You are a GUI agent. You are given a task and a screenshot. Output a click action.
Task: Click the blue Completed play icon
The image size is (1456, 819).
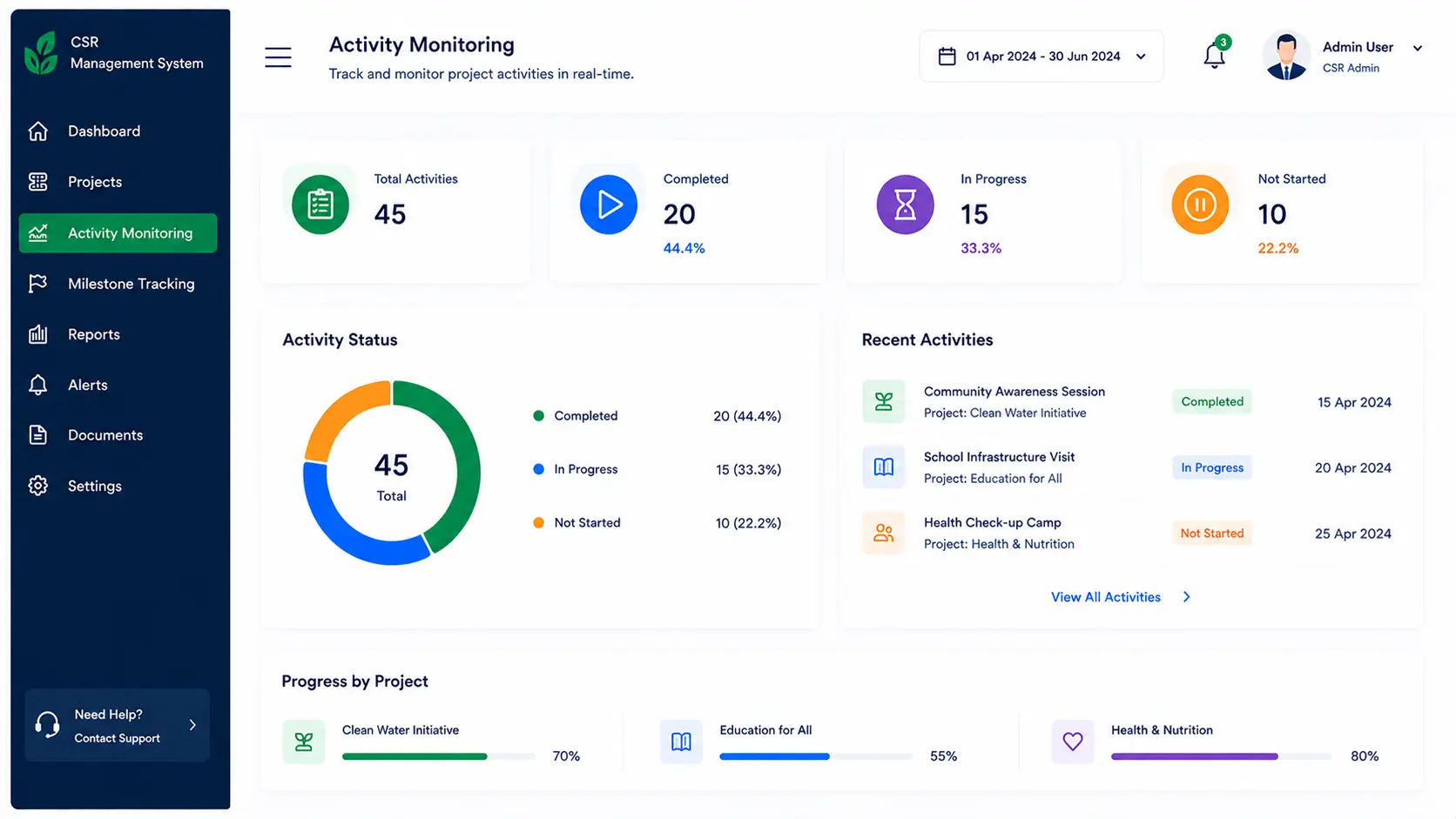pyautogui.click(x=609, y=205)
